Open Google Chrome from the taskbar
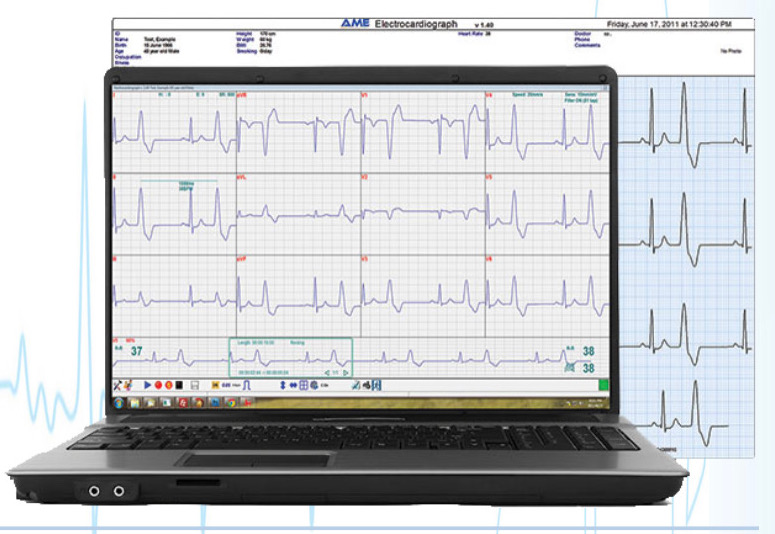The height and width of the screenshot is (534, 775). coord(231,402)
